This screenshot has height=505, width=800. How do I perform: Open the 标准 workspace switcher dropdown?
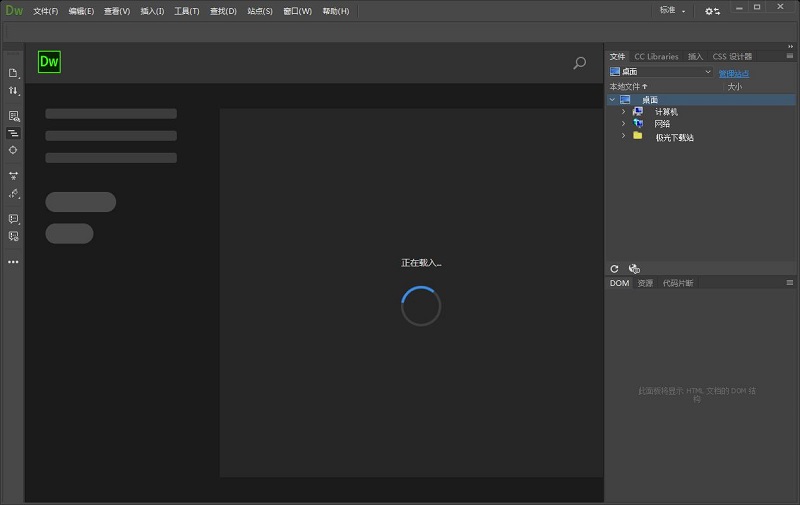pos(672,11)
